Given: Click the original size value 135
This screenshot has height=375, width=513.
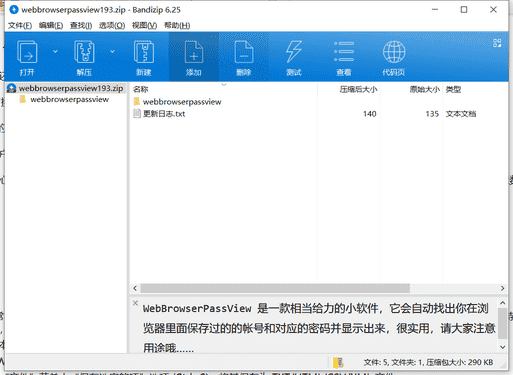Looking at the screenshot, I should (x=432, y=114).
